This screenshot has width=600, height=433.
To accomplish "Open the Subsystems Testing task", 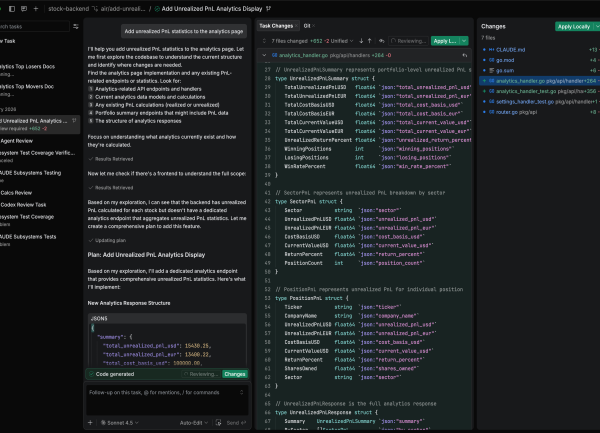I will (40, 176).
